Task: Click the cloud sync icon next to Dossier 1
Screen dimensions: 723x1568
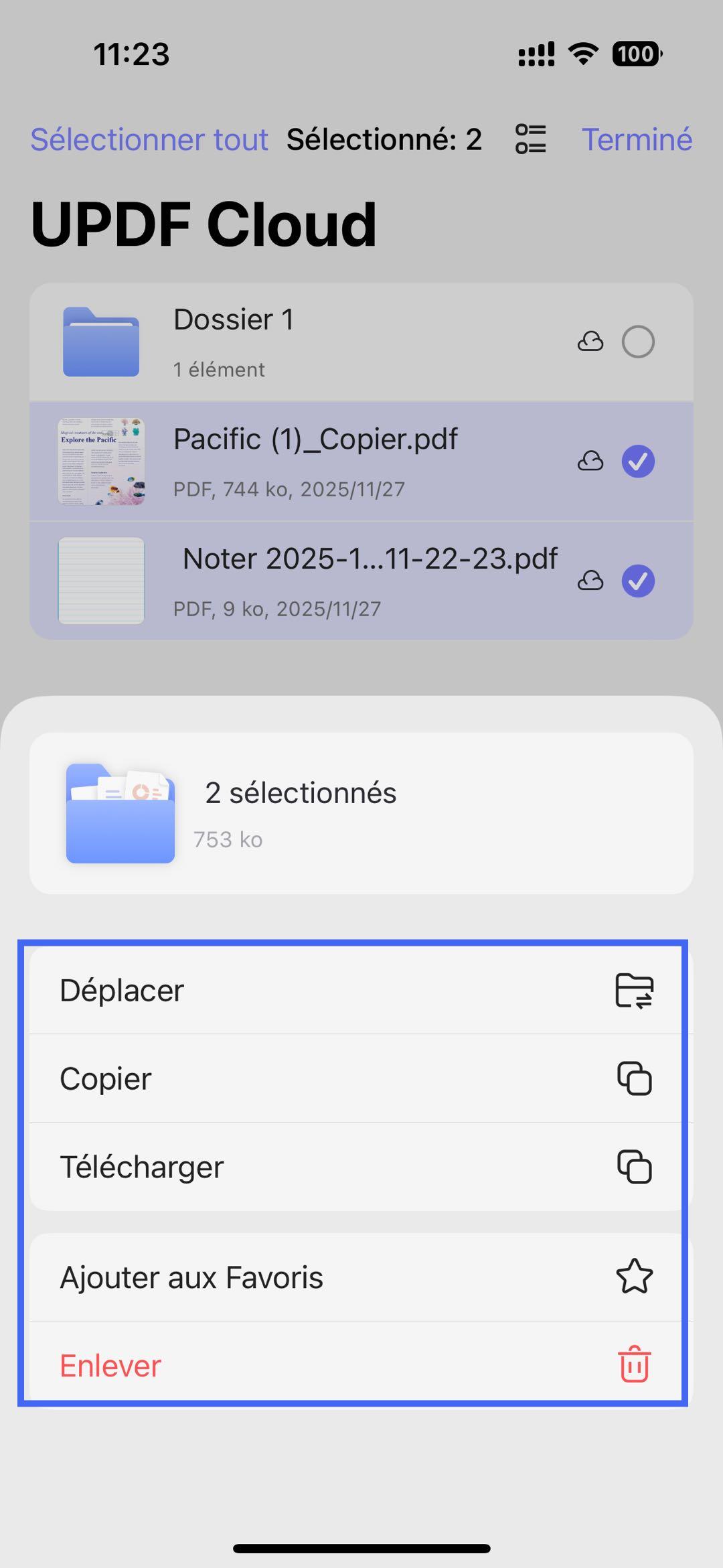Action: [592, 342]
